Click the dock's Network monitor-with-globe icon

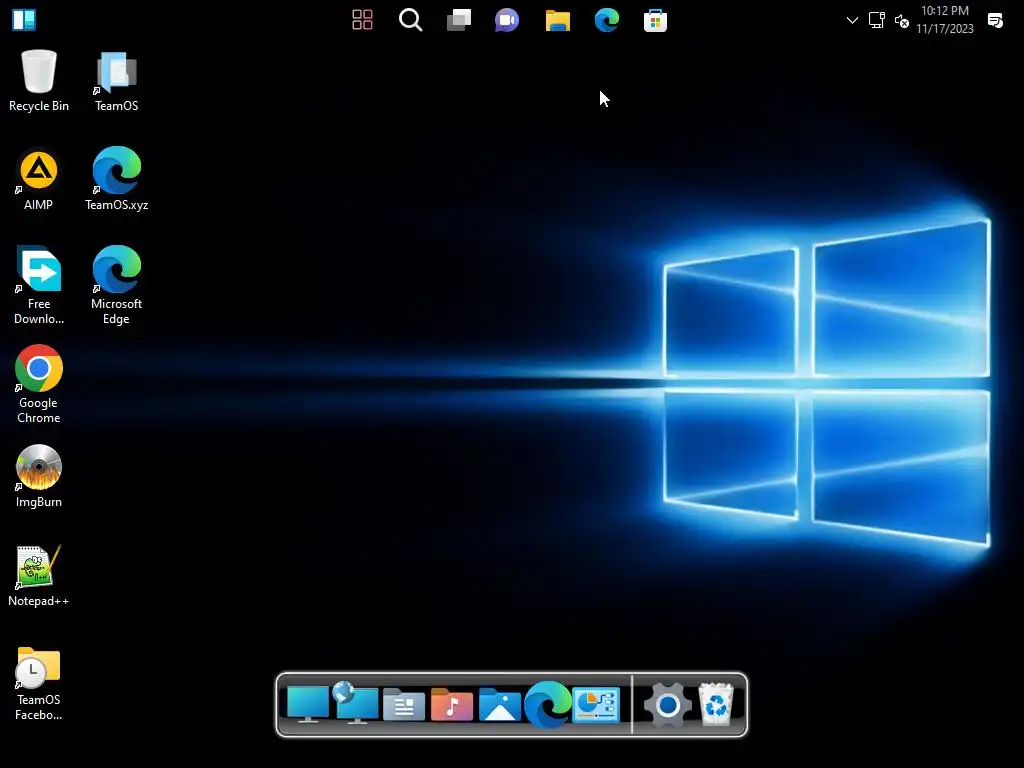tap(355, 703)
